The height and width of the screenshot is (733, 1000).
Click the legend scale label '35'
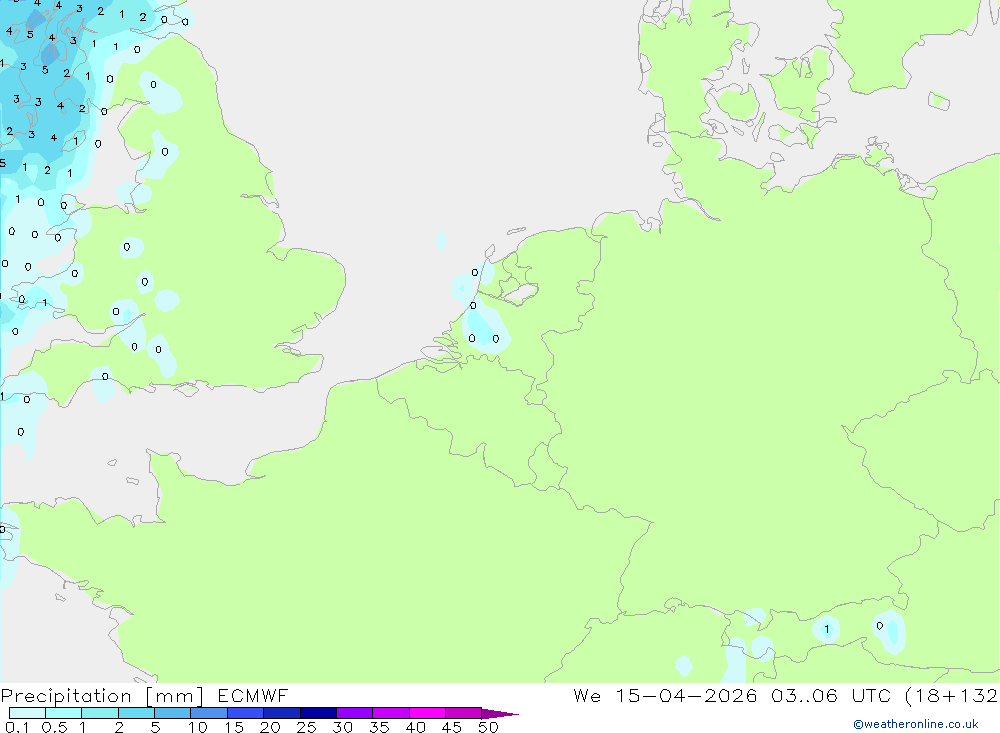pos(379,727)
